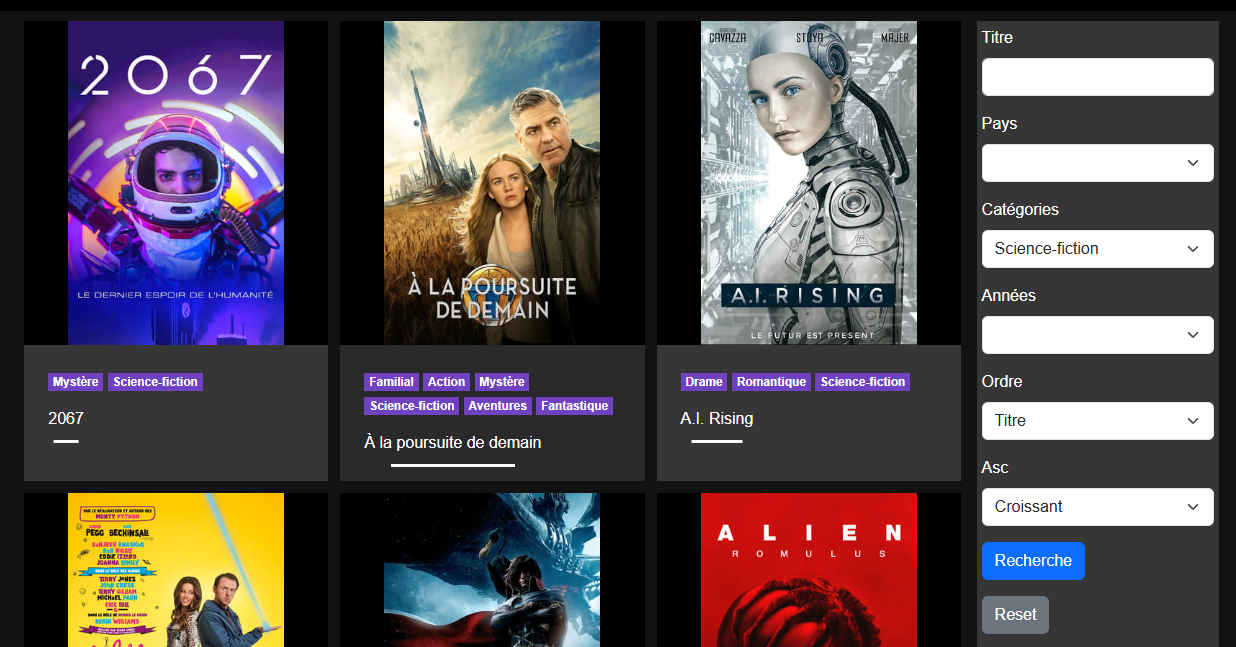This screenshot has width=1236, height=647.
Task: Click the blue Recherche button
Action: point(1033,561)
